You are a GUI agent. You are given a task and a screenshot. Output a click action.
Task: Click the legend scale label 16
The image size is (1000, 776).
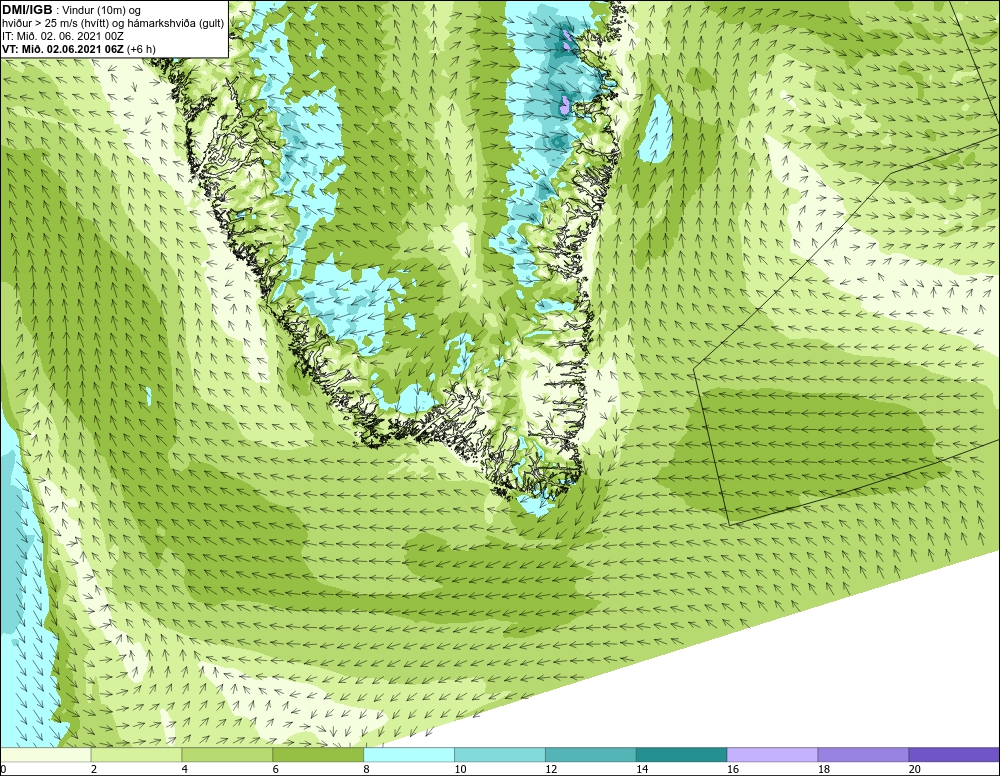coord(733,769)
